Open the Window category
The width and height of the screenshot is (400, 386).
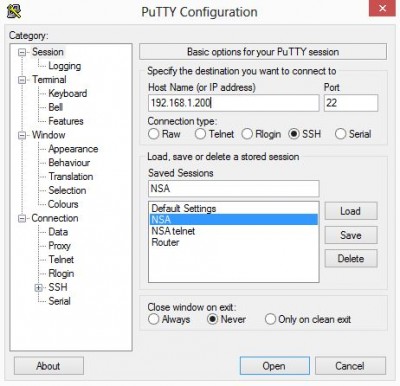pos(48,135)
